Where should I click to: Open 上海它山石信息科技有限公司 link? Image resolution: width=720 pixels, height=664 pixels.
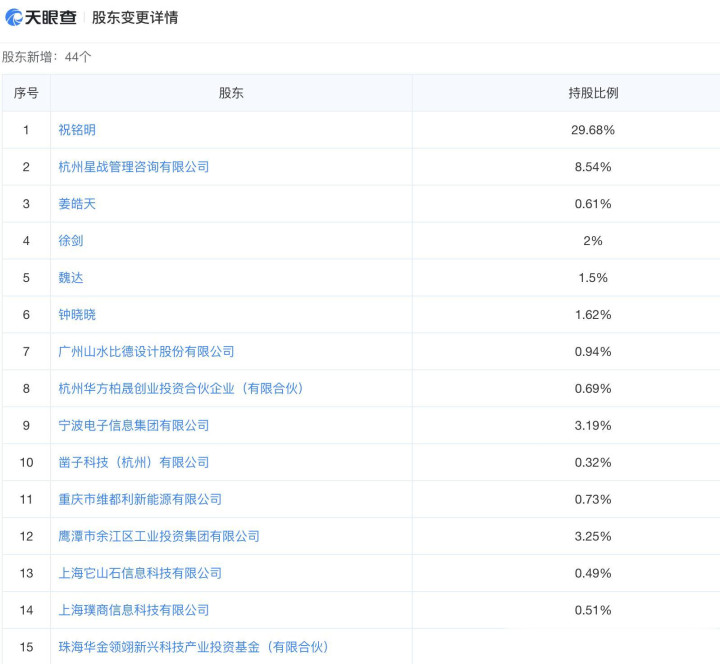tap(140, 574)
